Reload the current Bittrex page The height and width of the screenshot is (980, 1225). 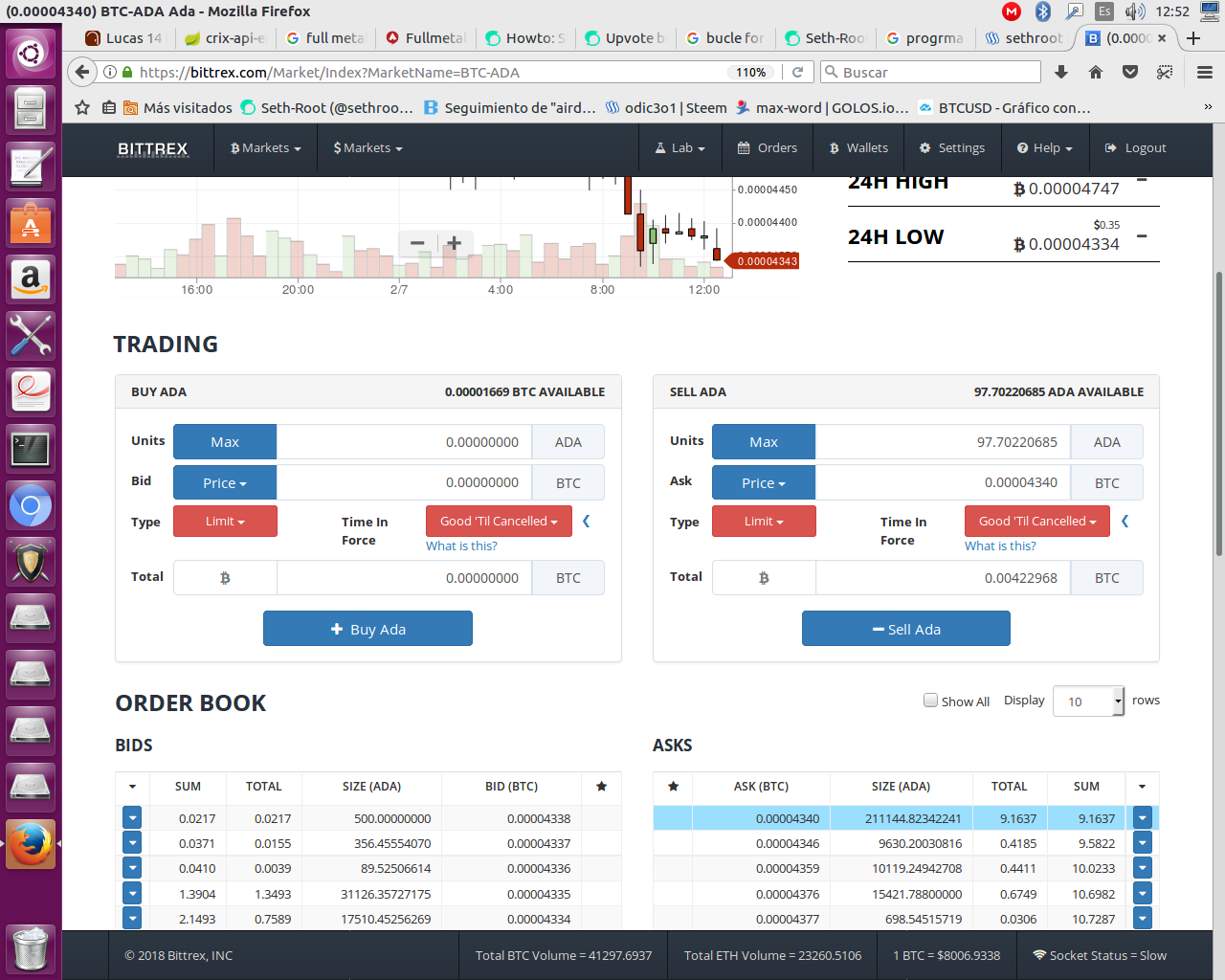[797, 72]
